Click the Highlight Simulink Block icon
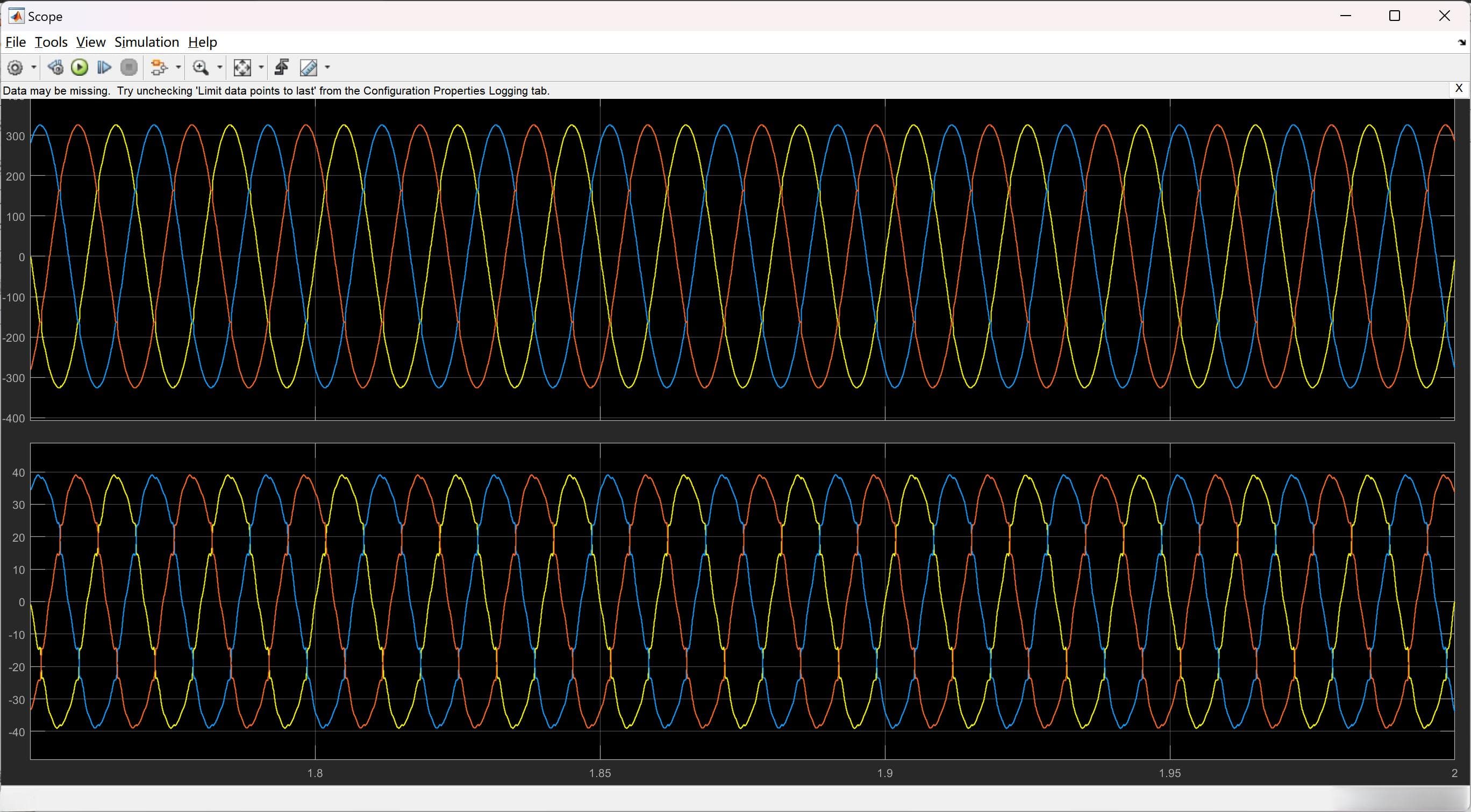 [x=159, y=67]
